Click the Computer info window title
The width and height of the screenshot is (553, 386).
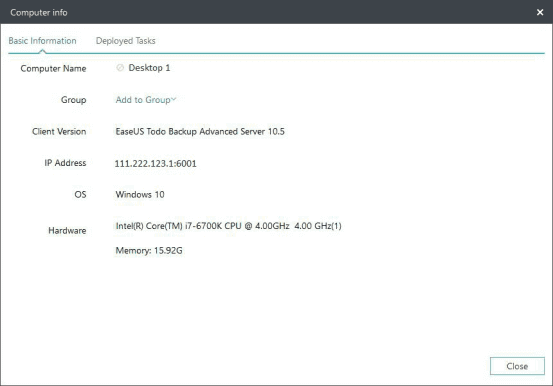point(39,12)
